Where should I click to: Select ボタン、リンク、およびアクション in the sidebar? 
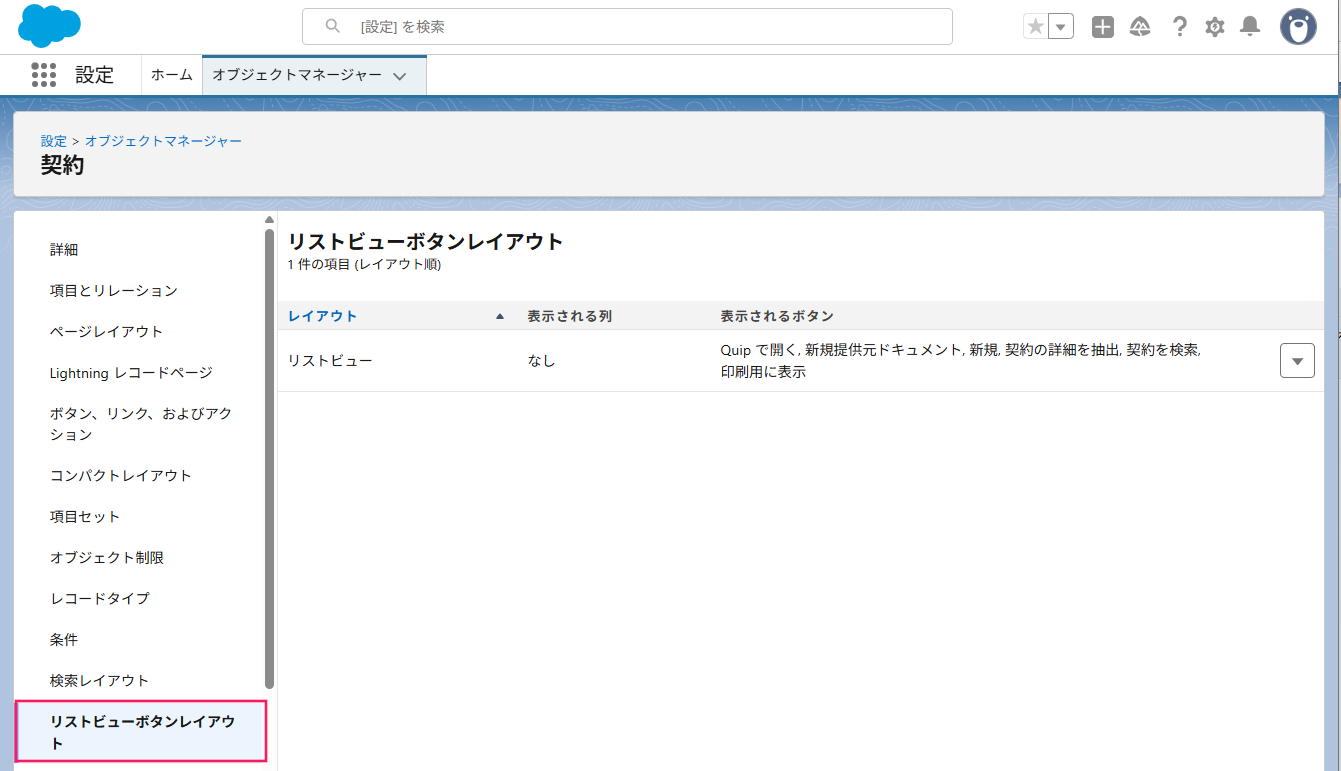pos(141,424)
